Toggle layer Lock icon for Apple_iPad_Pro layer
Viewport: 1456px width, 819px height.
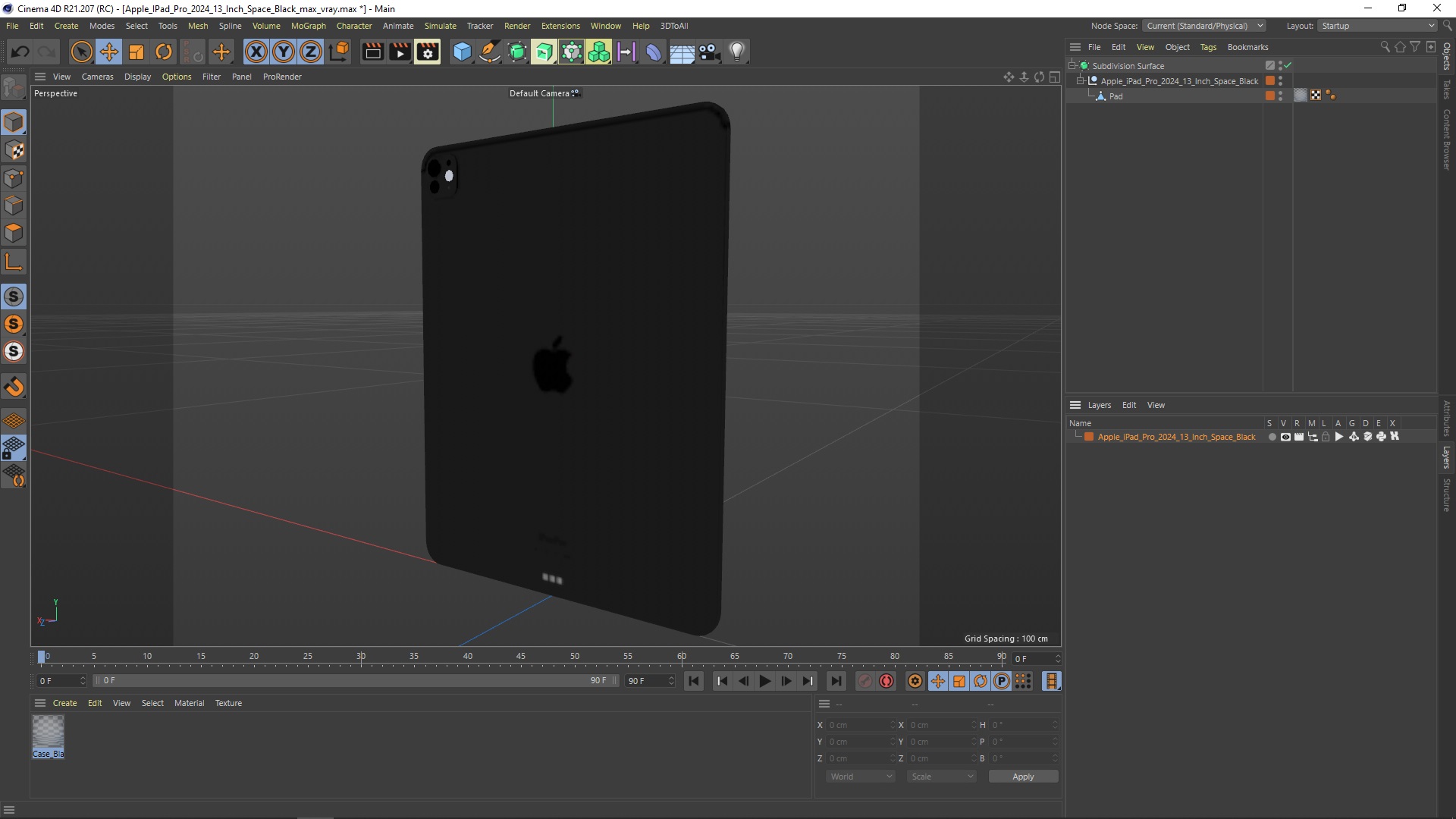pyautogui.click(x=1326, y=437)
